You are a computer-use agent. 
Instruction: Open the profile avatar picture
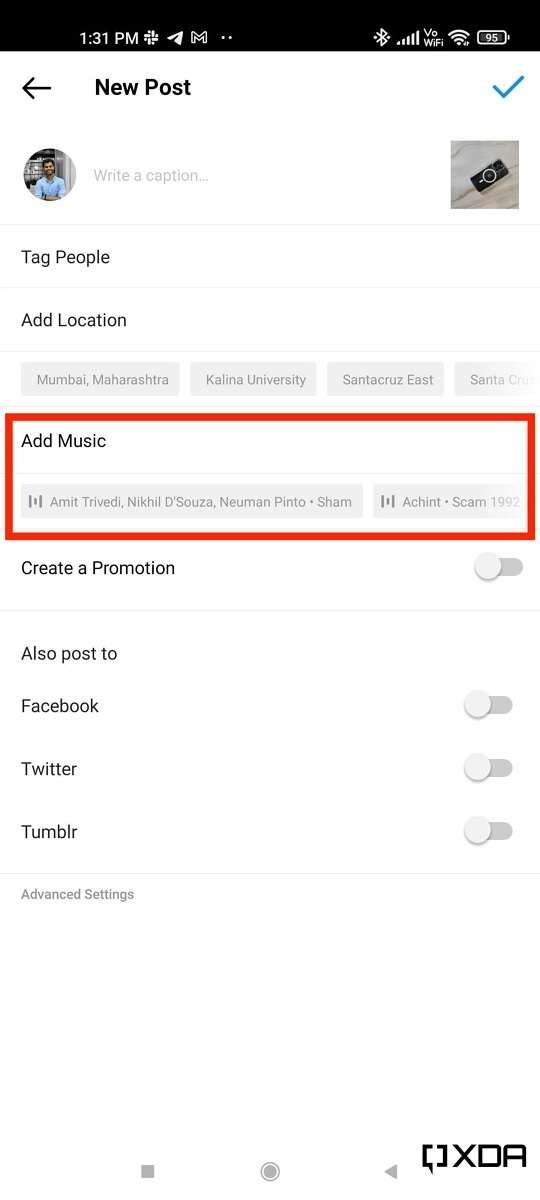pos(50,175)
